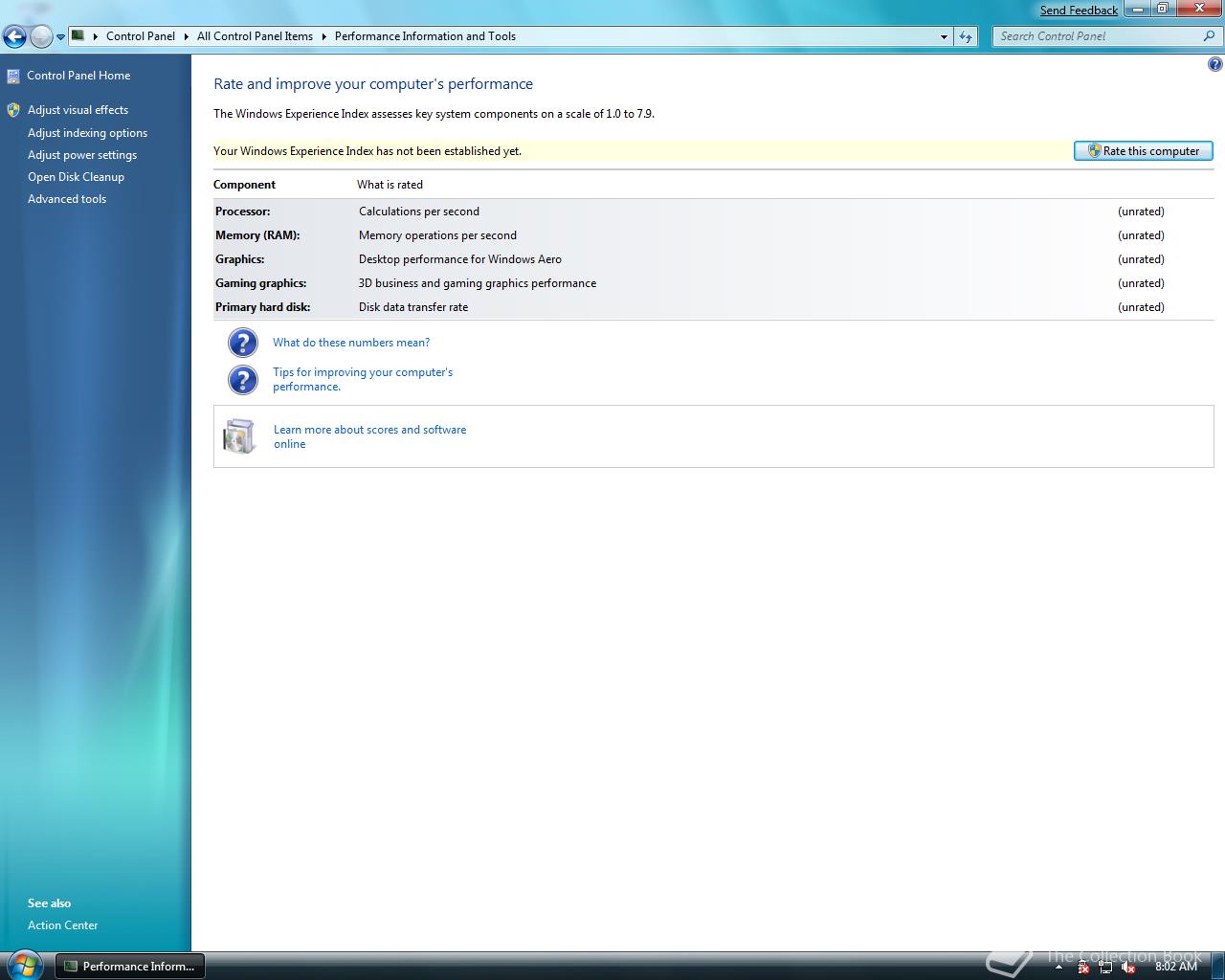Open 'What do these numbers mean?' link

351,343
